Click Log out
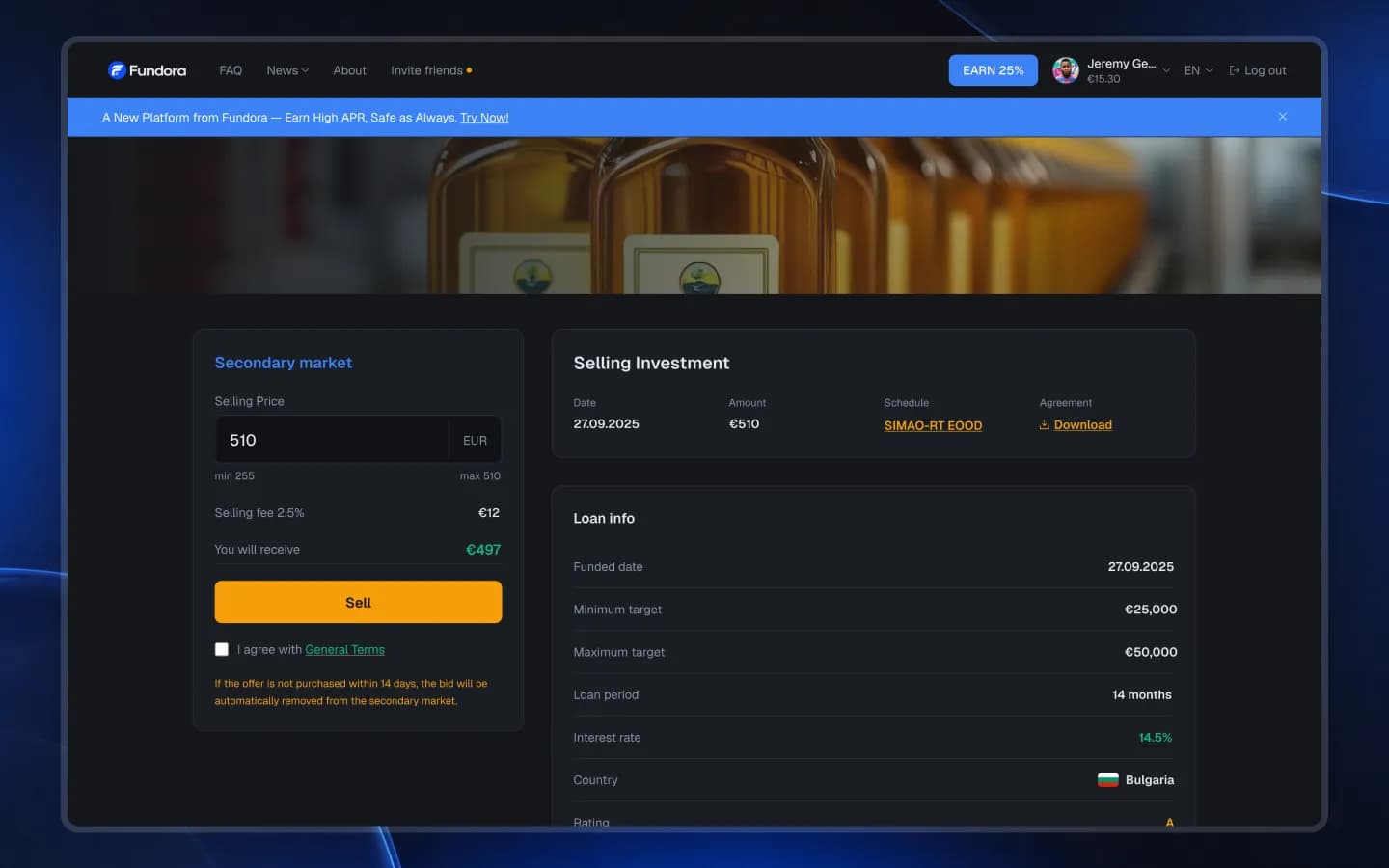The width and height of the screenshot is (1389, 868). [1258, 70]
